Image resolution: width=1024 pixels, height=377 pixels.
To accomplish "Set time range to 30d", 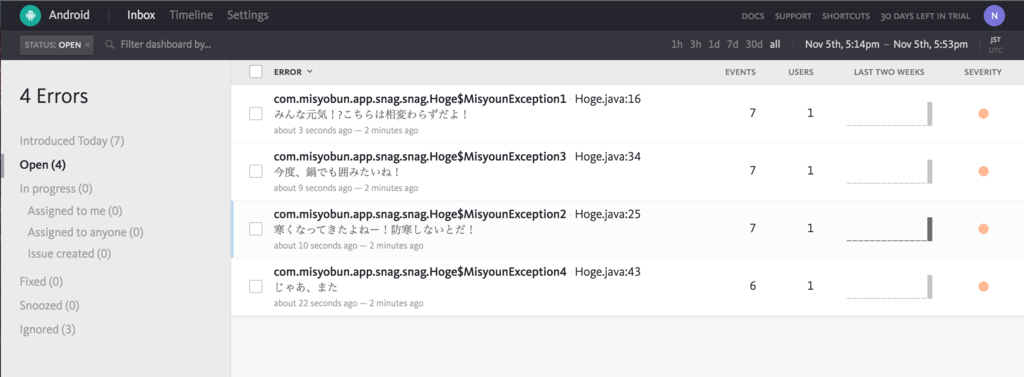I will click(x=754, y=44).
